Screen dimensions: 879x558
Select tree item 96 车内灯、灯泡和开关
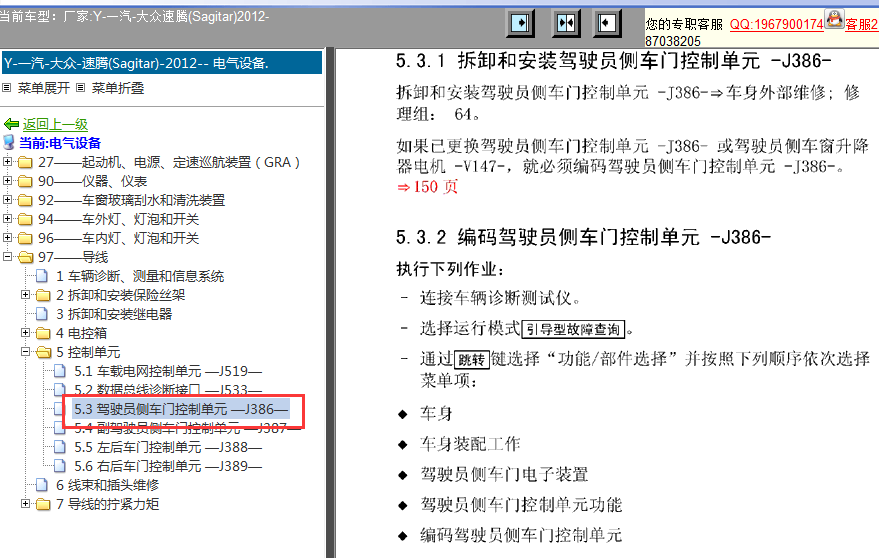[118, 238]
